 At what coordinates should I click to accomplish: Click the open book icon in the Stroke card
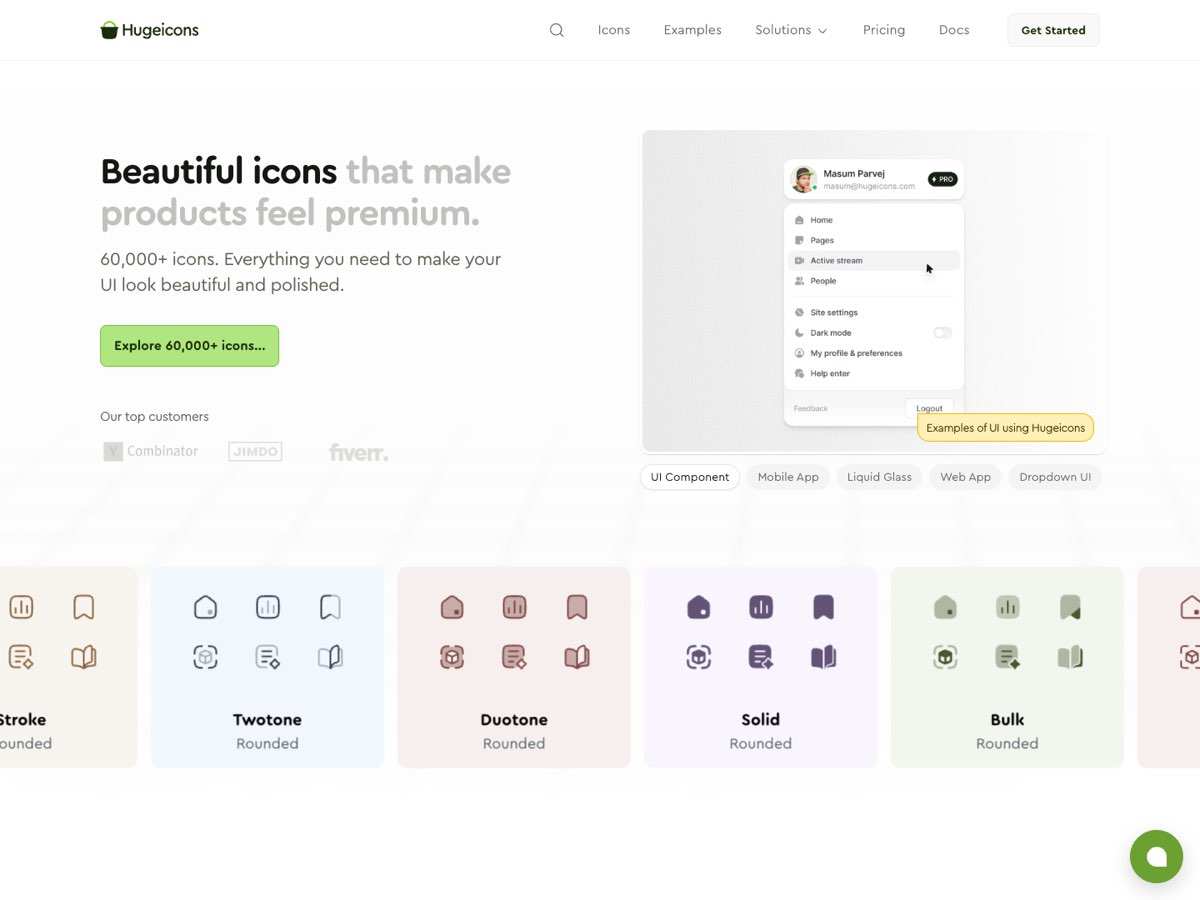click(x=84, y=657)
